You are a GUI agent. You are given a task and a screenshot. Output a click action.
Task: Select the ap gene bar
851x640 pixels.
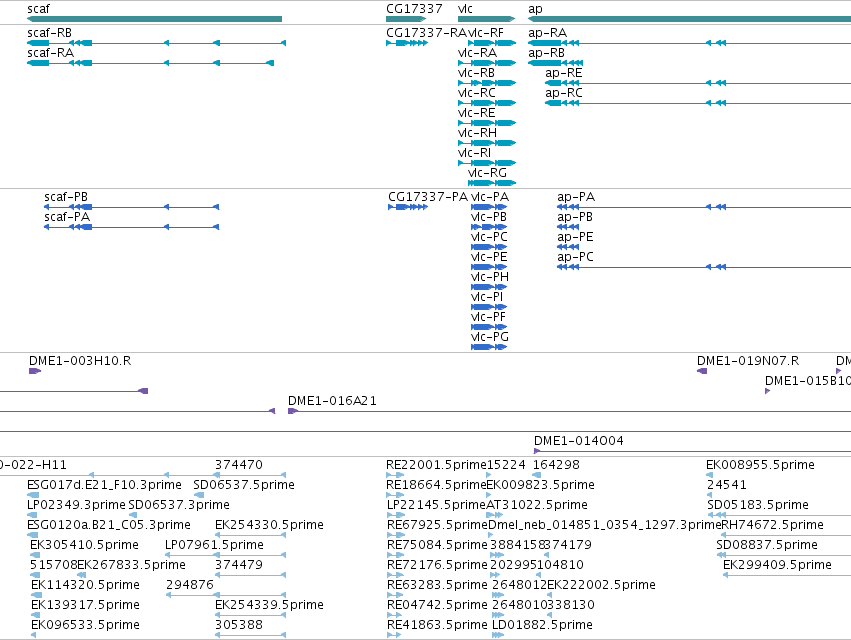[689, 19]
